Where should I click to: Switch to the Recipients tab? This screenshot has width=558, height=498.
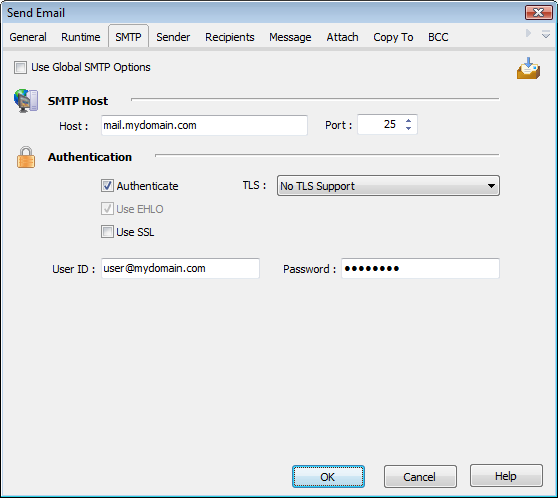[230, 37]
